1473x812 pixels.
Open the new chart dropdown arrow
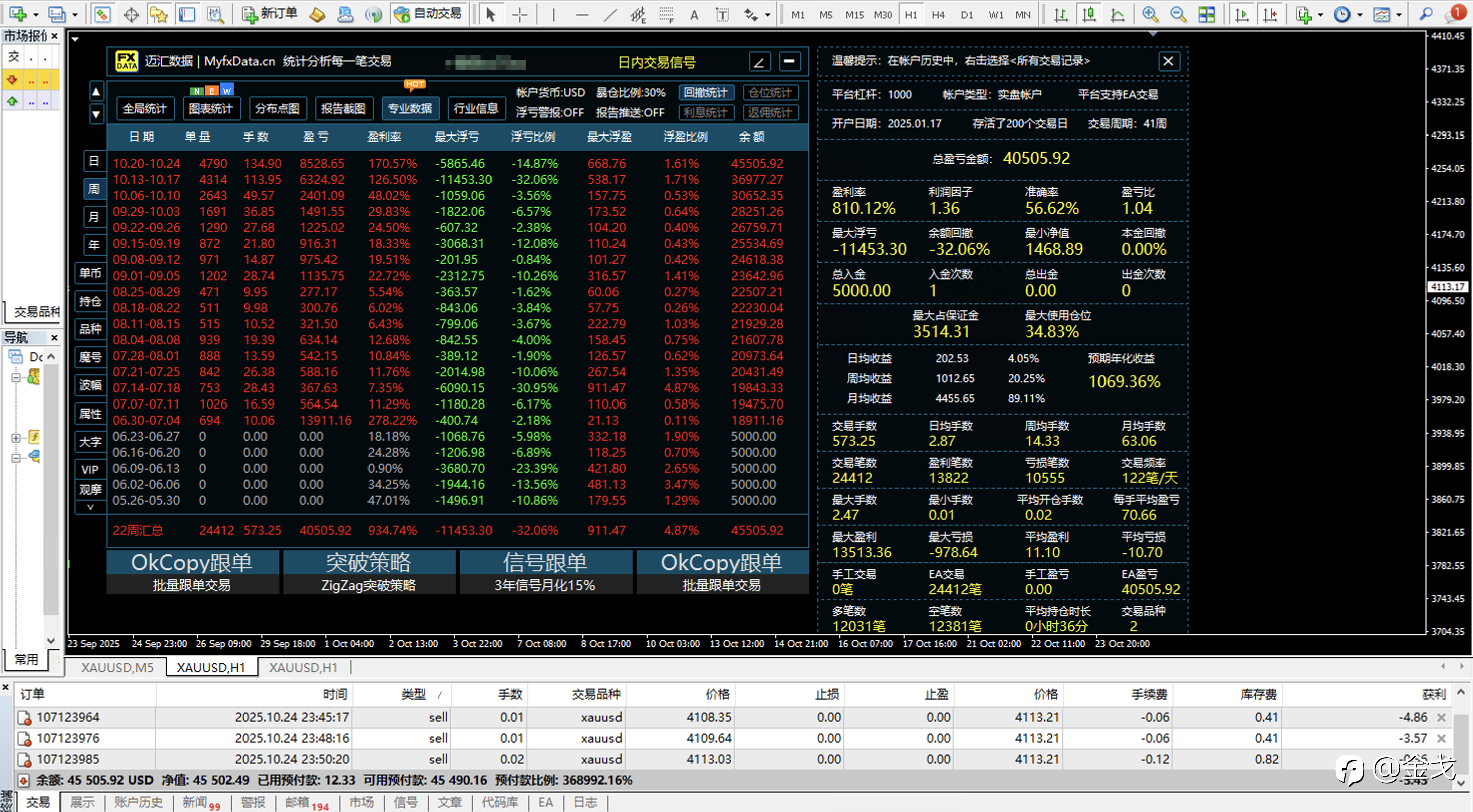click(36, 14)
